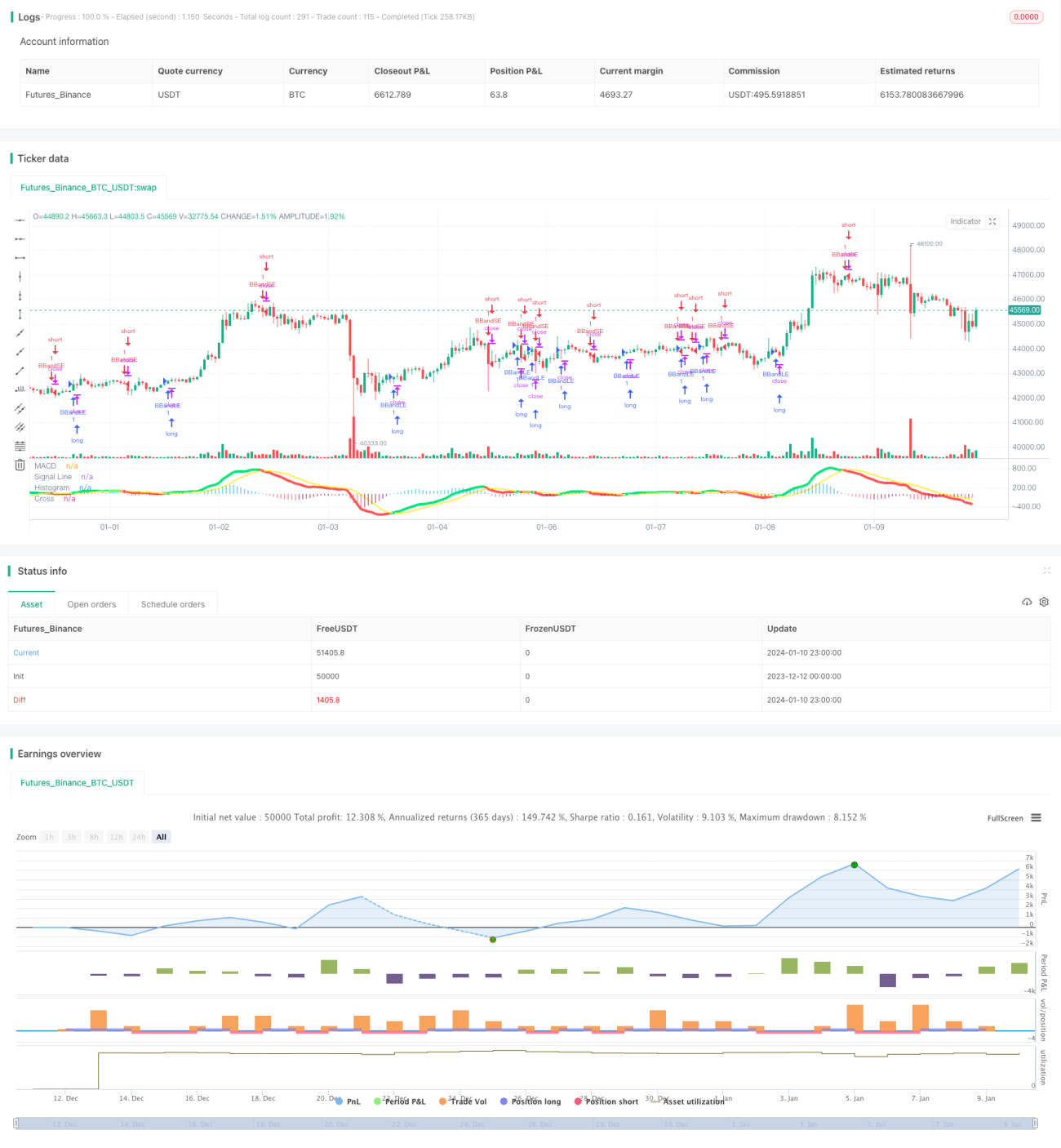The image size is (1061, 1148).
Task: Click FullScreen on the earnings chart
Action: tap(1005, 818)
